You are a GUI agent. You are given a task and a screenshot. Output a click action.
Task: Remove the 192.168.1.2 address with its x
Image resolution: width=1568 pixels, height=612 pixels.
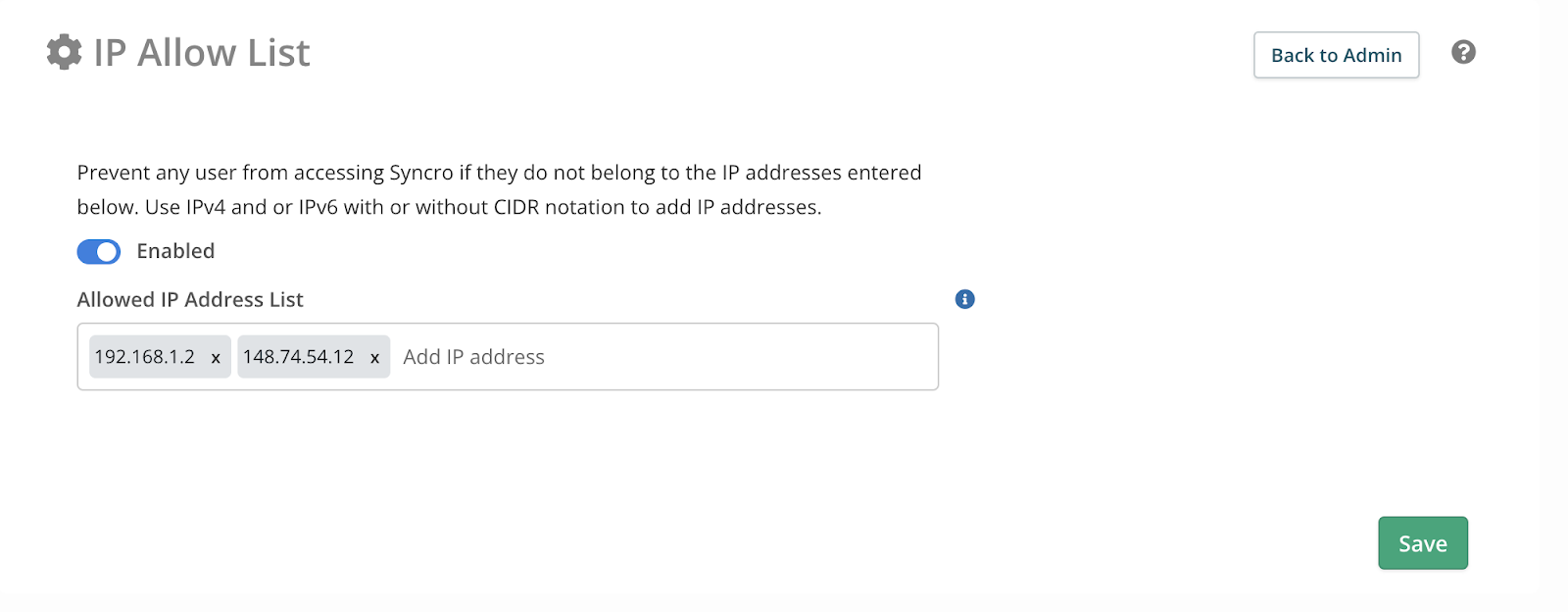coord(216,358)
